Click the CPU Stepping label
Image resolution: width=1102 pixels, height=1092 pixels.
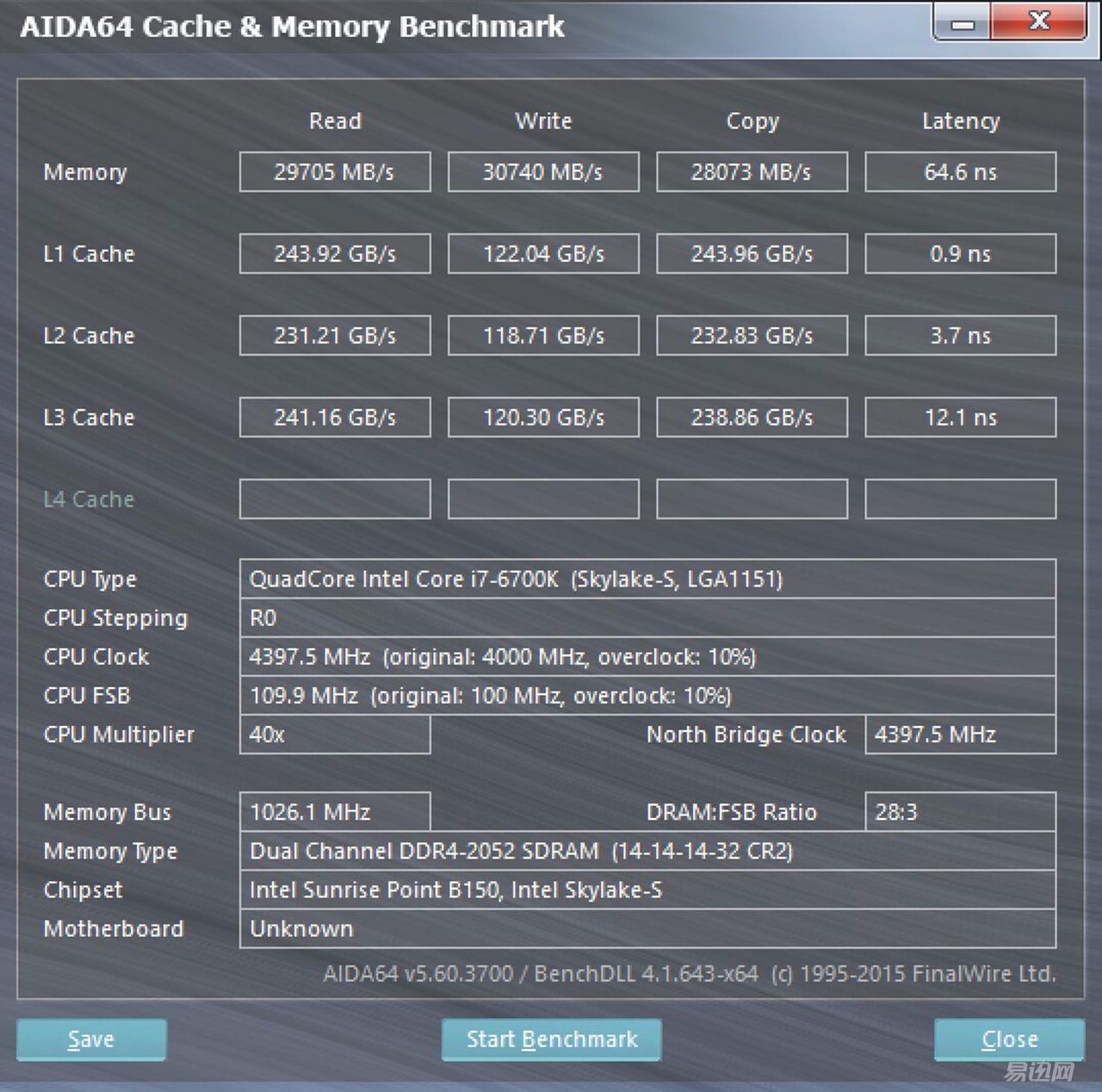pyautogui.click(x=115, y=618)
